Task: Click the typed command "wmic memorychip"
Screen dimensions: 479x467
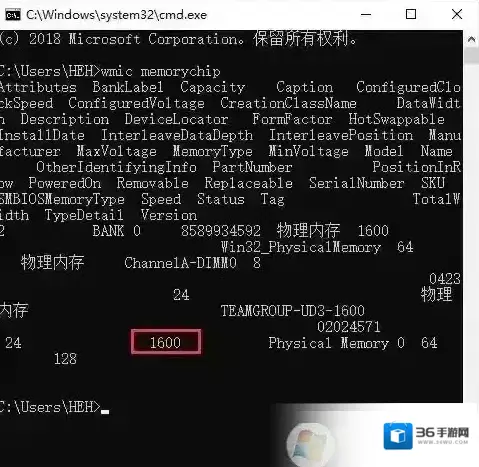Action: (x=161, y=72)
